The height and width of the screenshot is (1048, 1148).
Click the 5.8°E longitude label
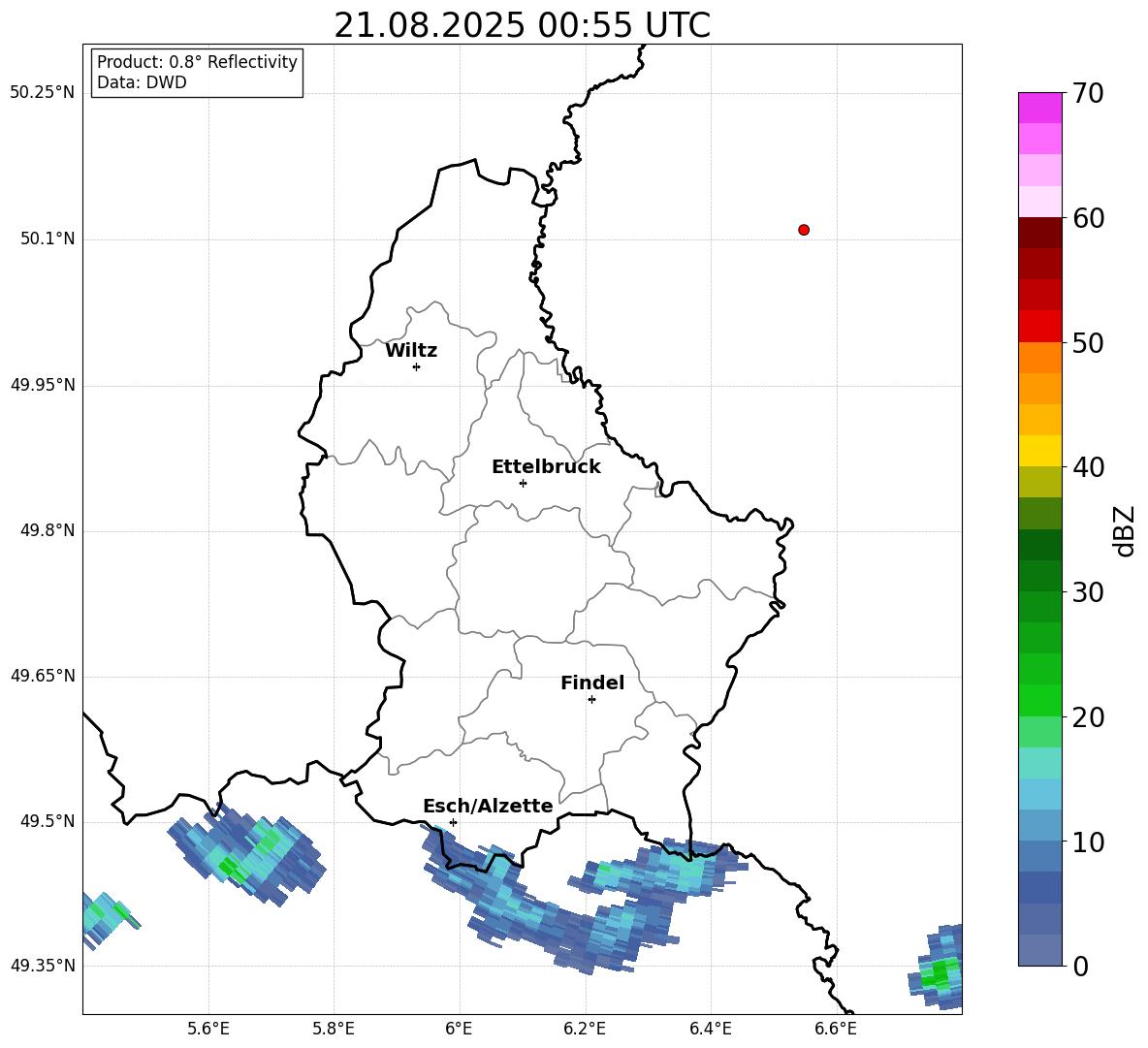tap(334, 1029)
